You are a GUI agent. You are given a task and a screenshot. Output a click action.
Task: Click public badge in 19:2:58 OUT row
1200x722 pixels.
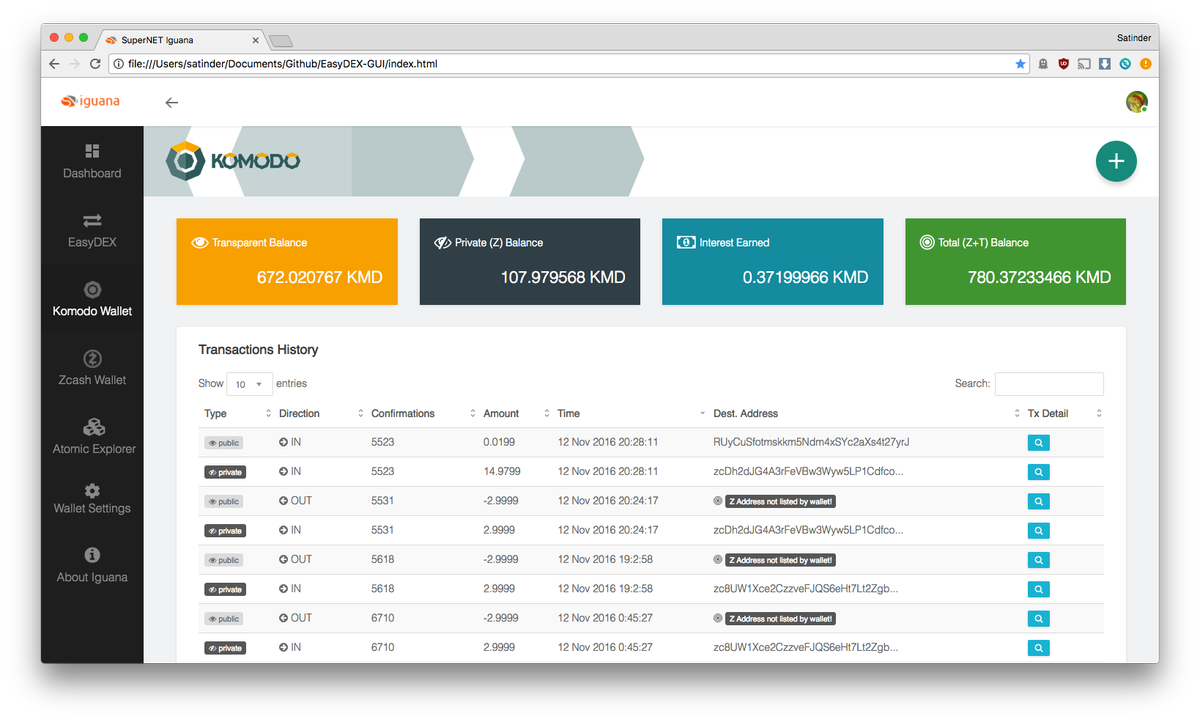point(224,560)
